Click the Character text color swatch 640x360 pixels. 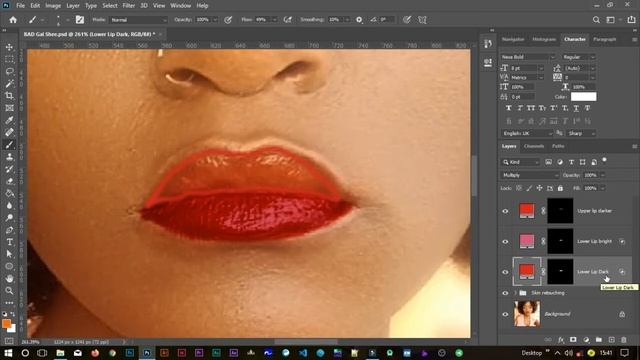tap(583, 97)
